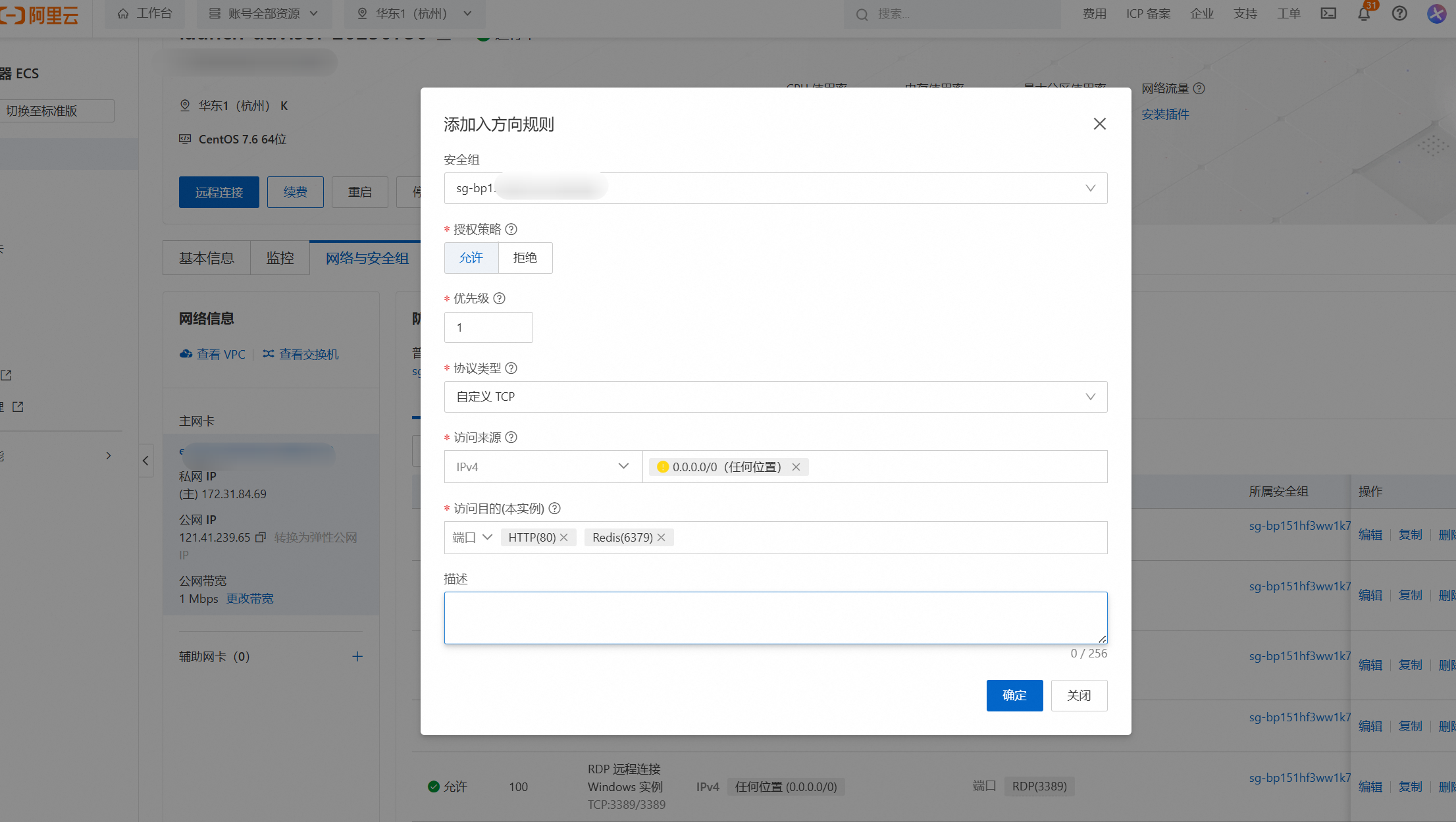The image size is (1456, 822).
Task: Open the IPv4 source type dropdown
Action: click(543, 467)
